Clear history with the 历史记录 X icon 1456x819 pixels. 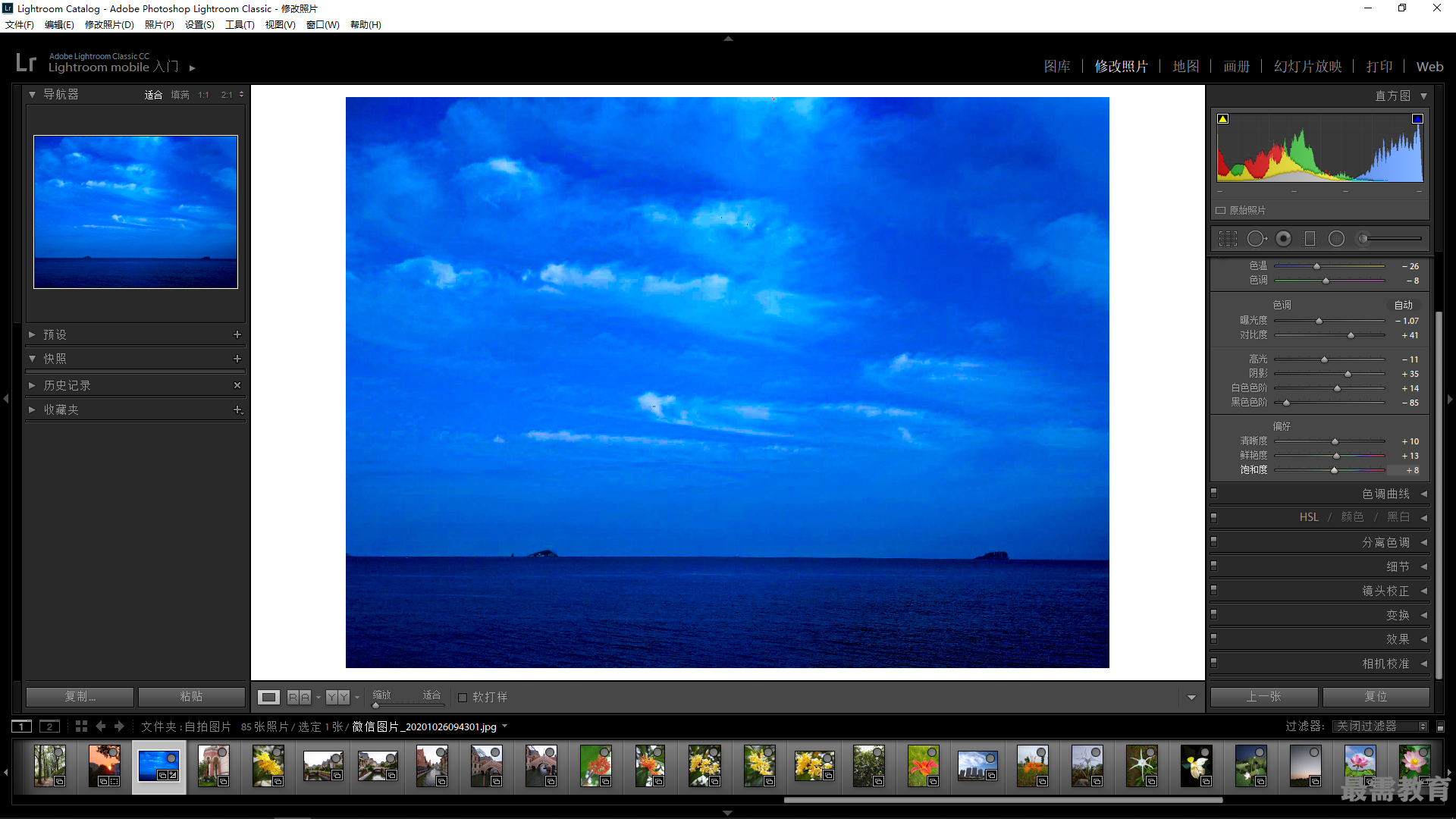point(237,385)
